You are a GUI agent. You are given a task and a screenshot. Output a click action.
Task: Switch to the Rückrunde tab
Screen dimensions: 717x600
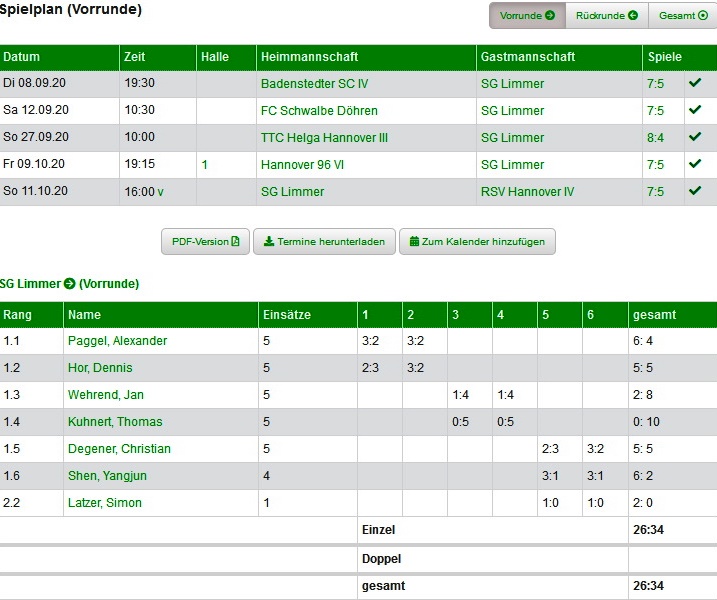pos(607,16)
